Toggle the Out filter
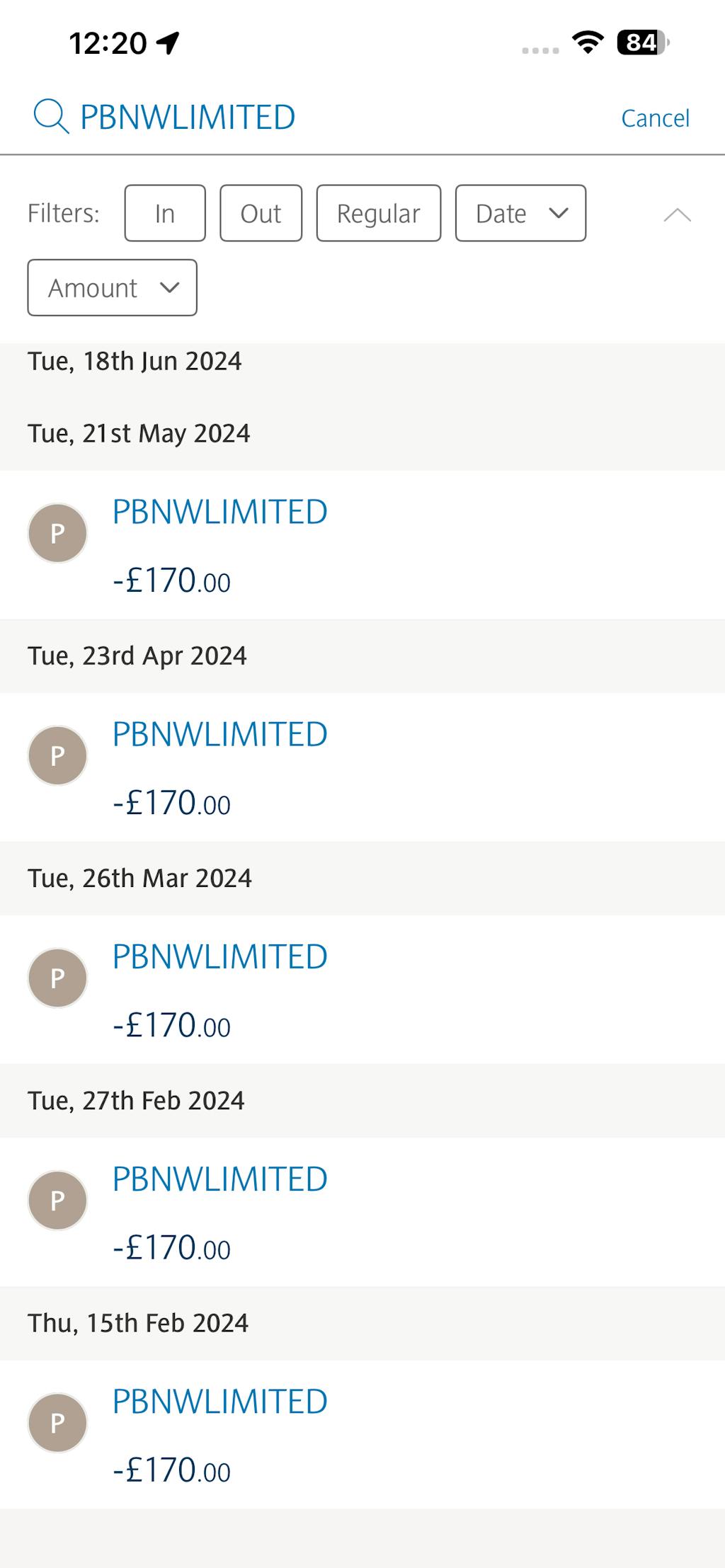725x1568 pixels. (261, 213)
